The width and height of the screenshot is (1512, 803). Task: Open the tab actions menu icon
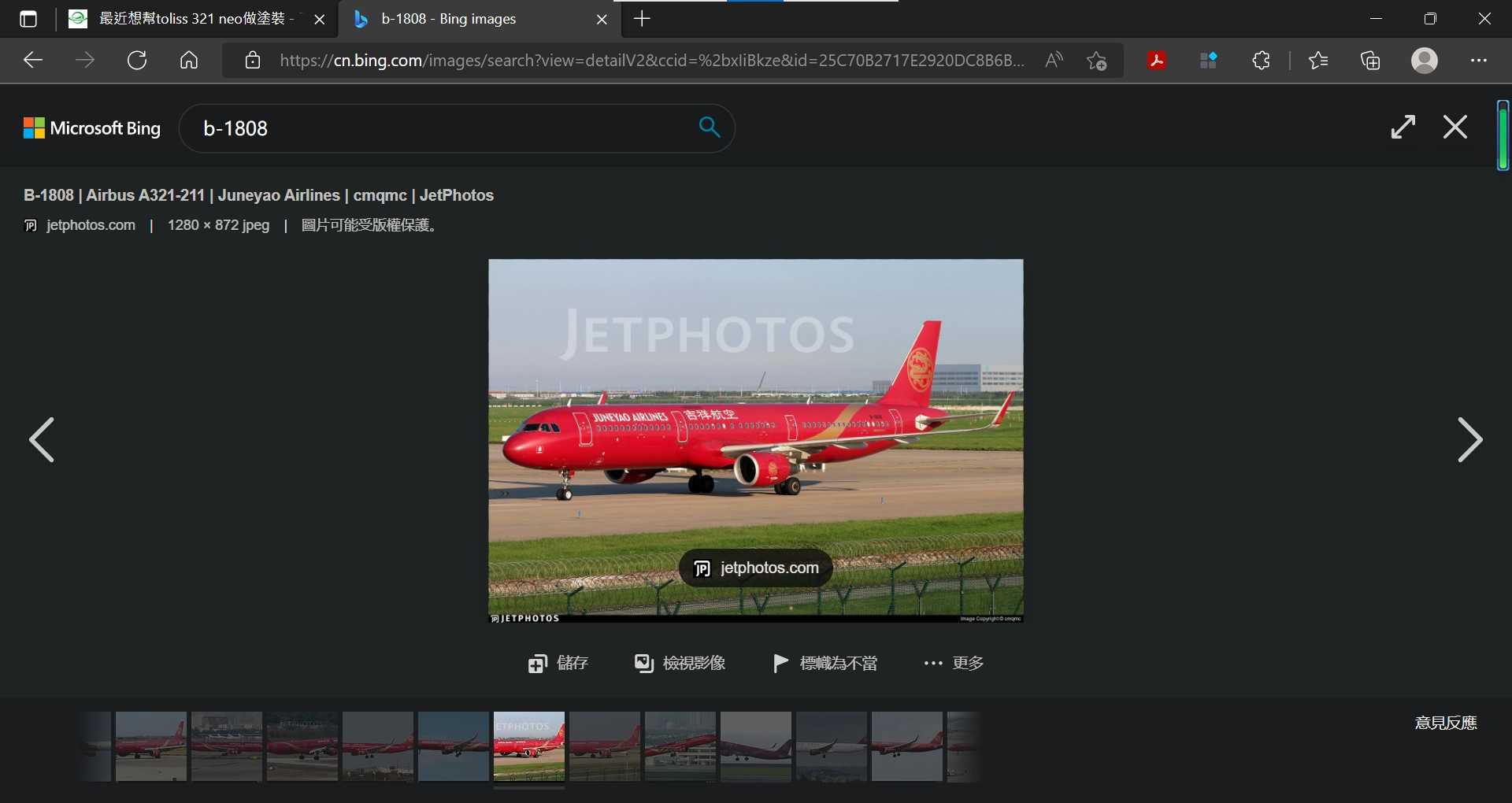tap(28, 19)
